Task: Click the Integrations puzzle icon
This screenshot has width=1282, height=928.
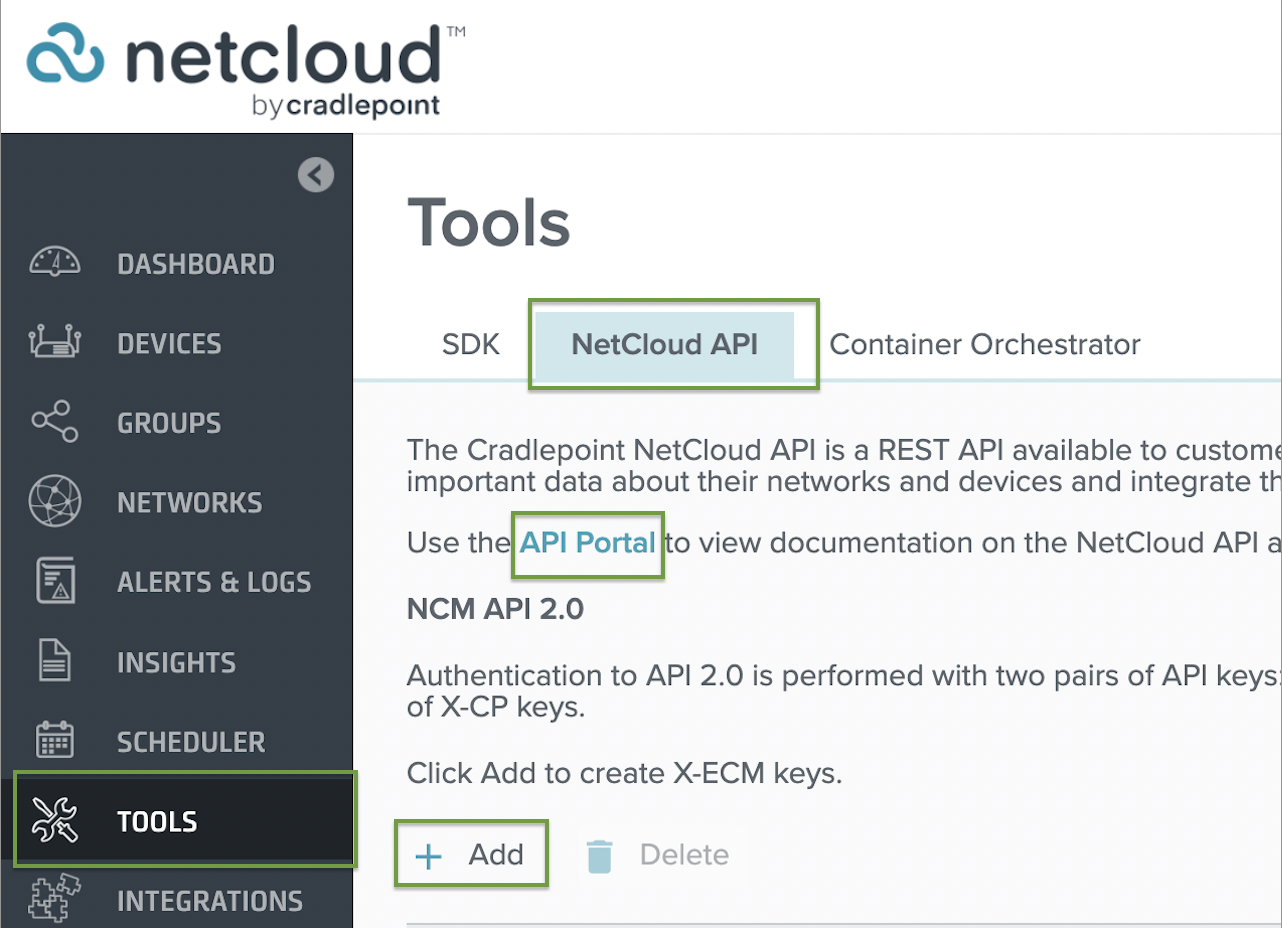Action: [x=54, y=899]
